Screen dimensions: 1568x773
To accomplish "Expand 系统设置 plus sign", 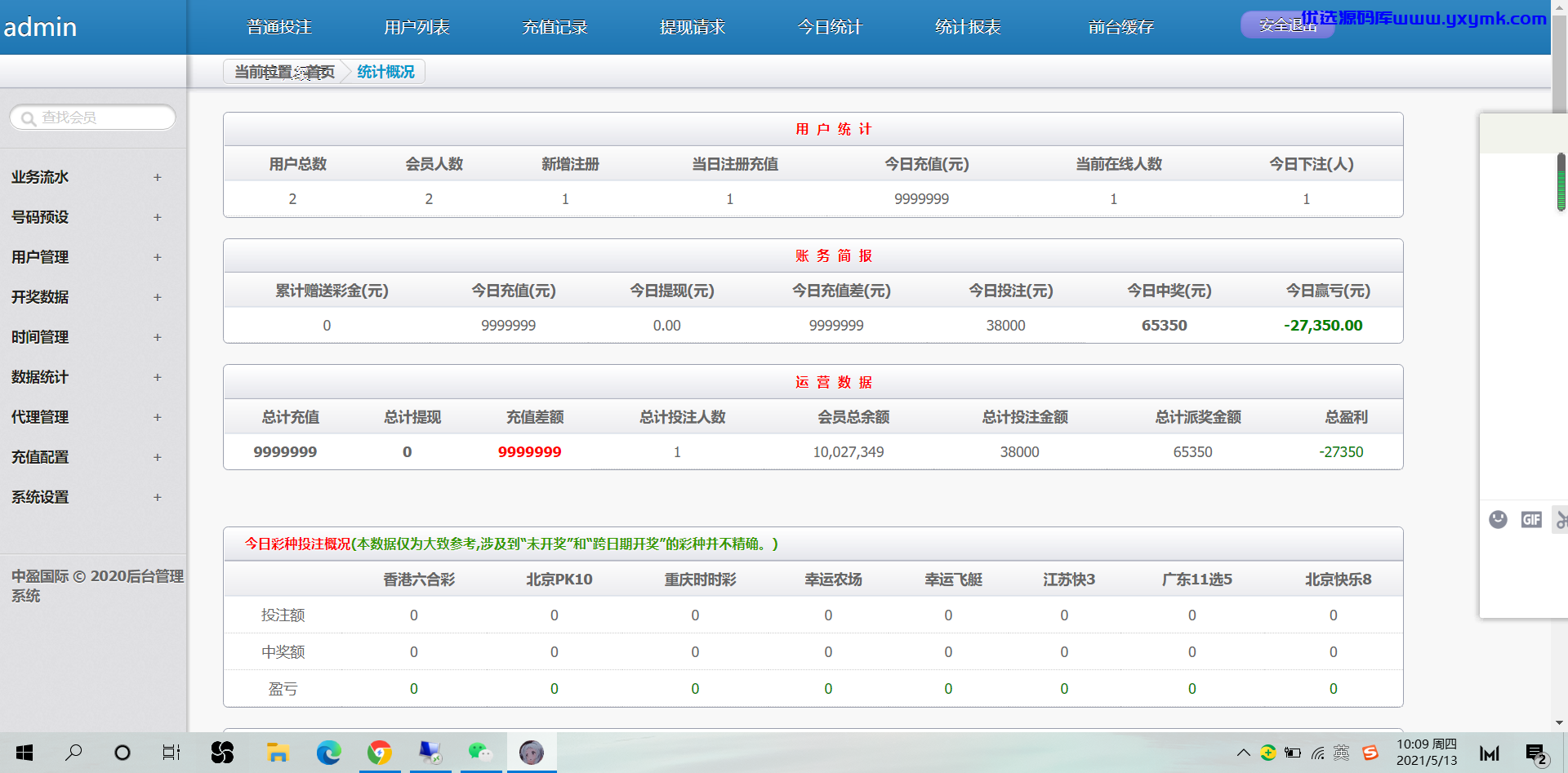I will pos(158,497).
